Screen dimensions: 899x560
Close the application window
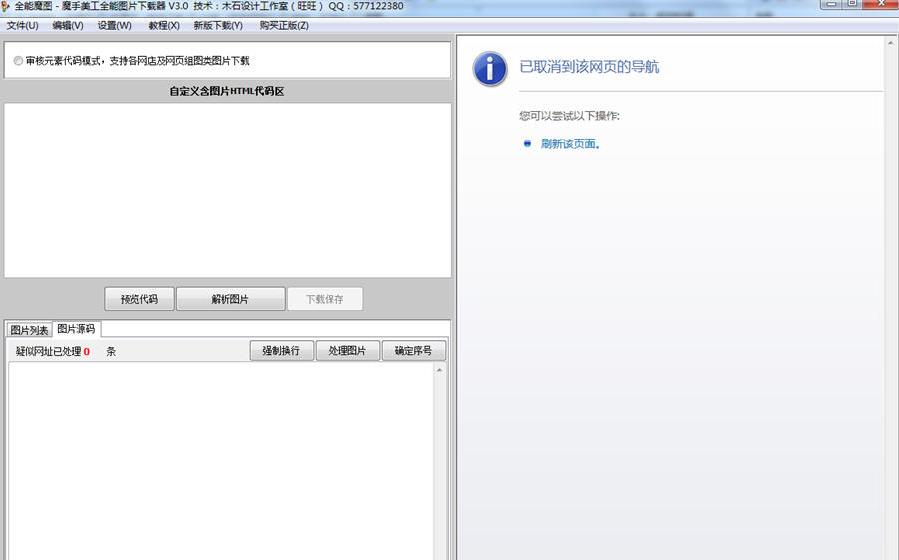pos(881,3)
